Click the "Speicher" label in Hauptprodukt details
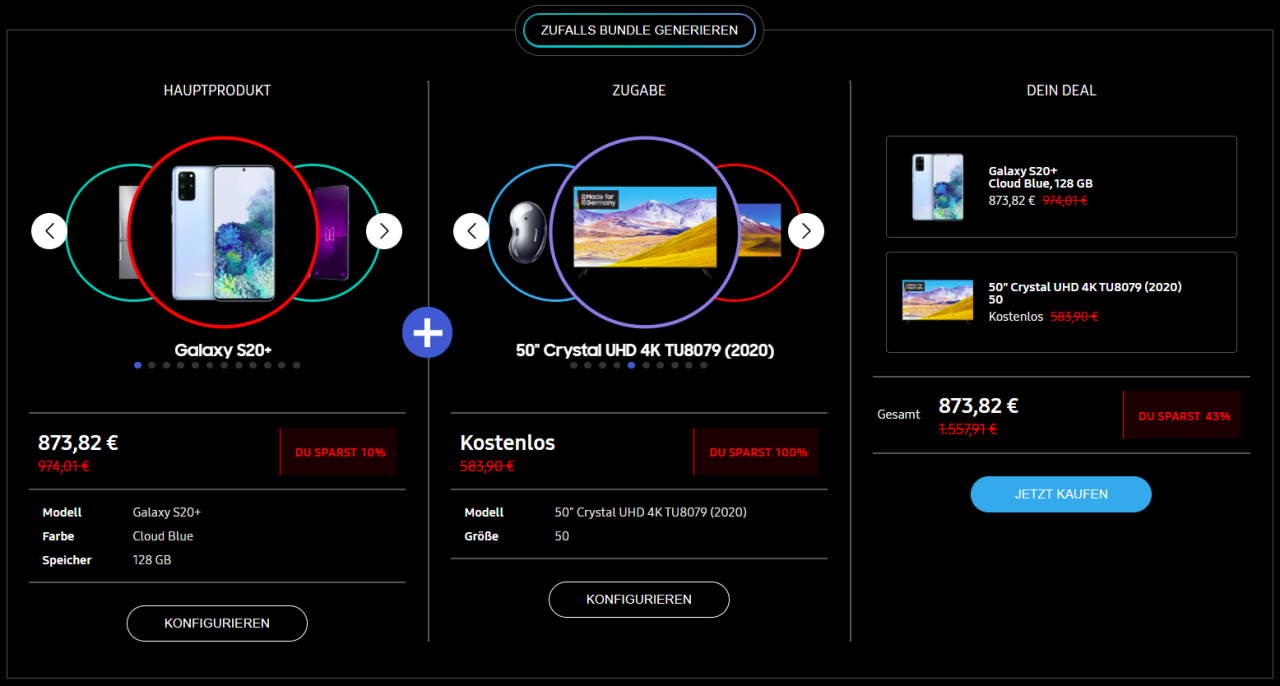This screenshot has height=686, width=1280. (x=67, y=560)
